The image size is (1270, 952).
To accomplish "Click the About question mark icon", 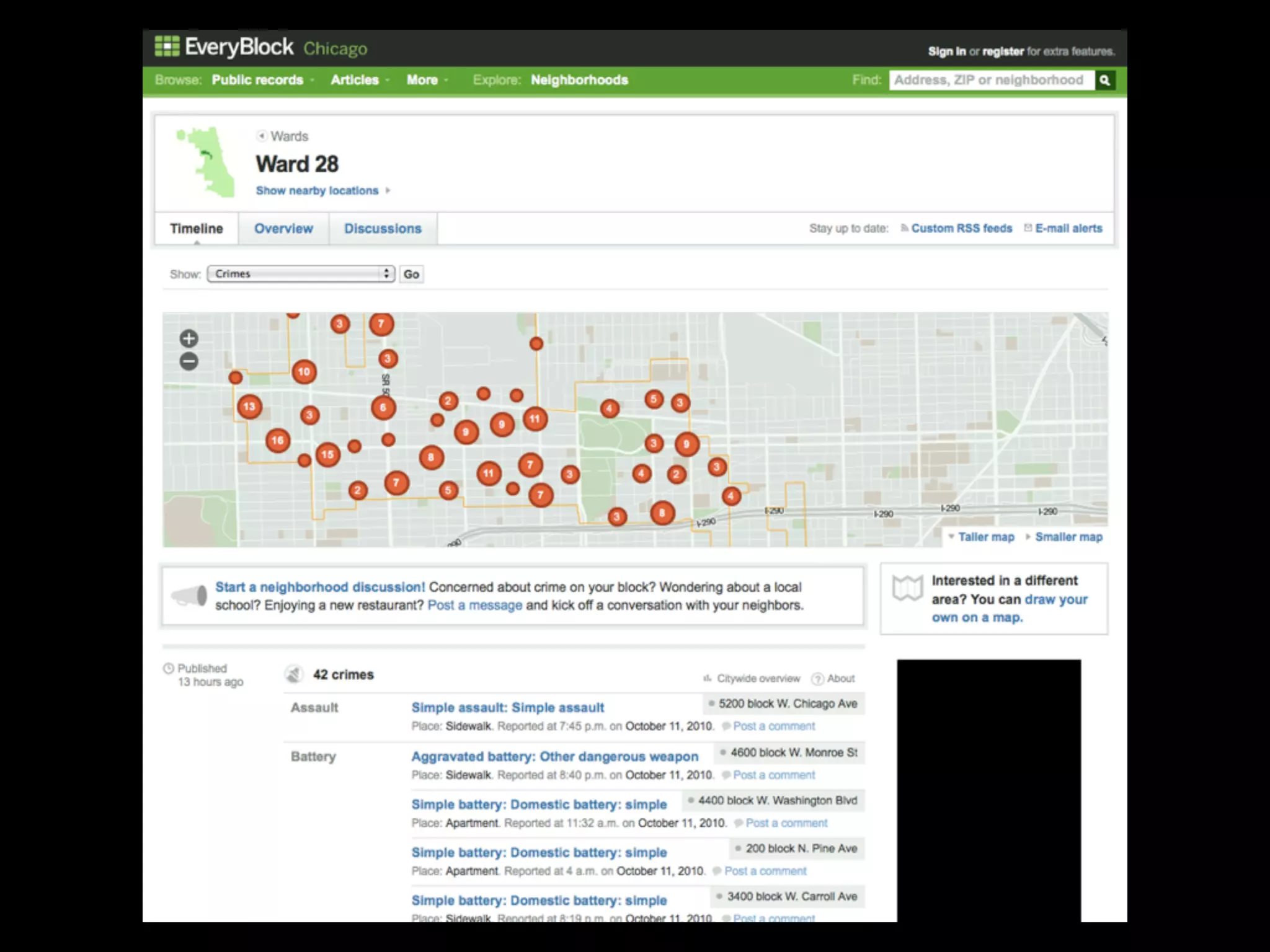I will [818, 679].
